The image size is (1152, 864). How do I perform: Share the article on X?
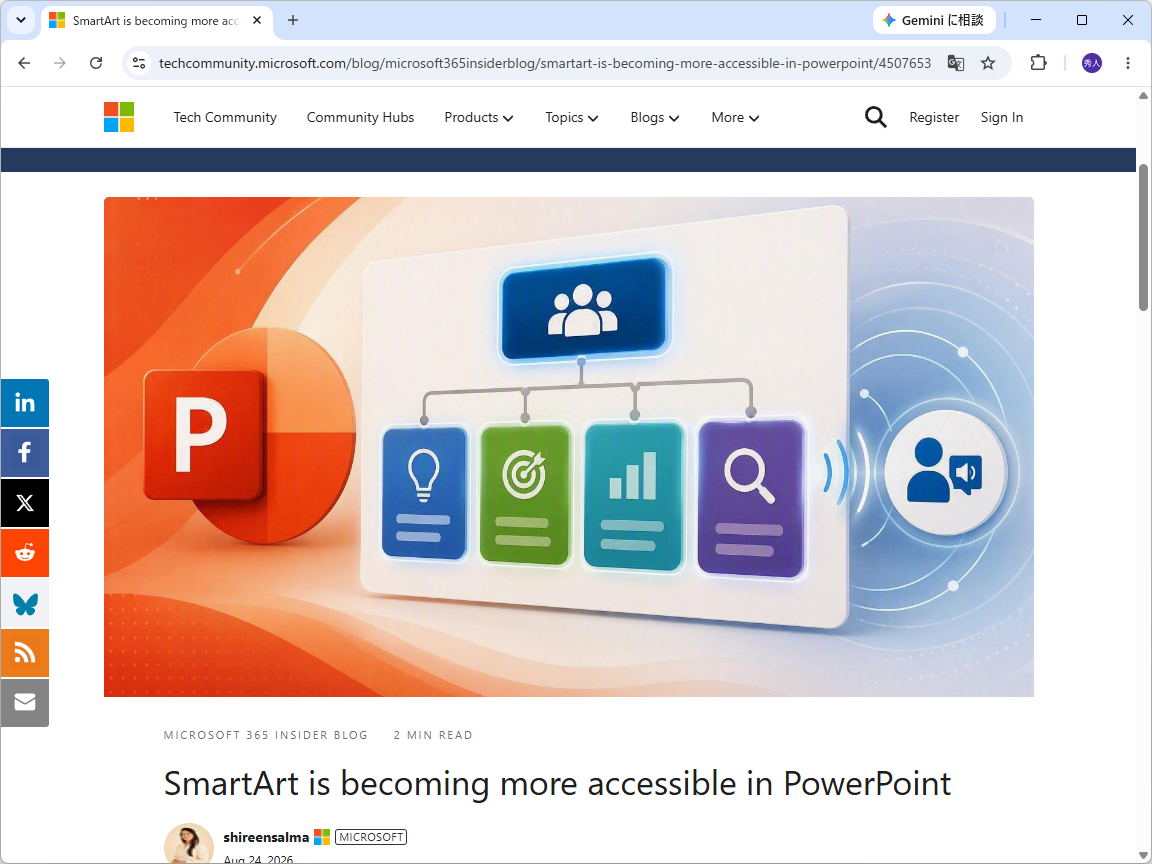(24, 503)
